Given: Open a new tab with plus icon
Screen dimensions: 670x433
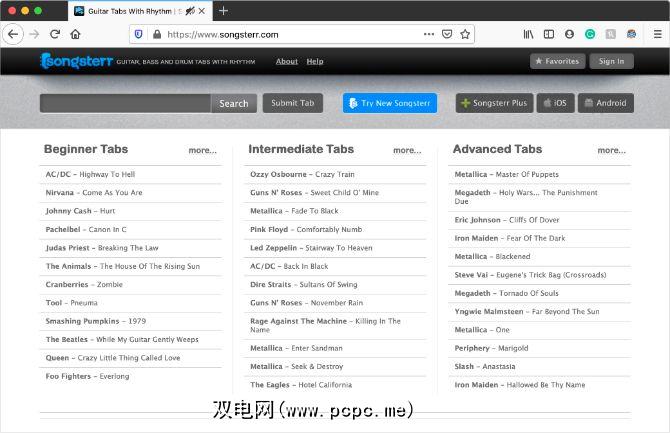Looking at the screenshot, I should [x=223, y=11].
